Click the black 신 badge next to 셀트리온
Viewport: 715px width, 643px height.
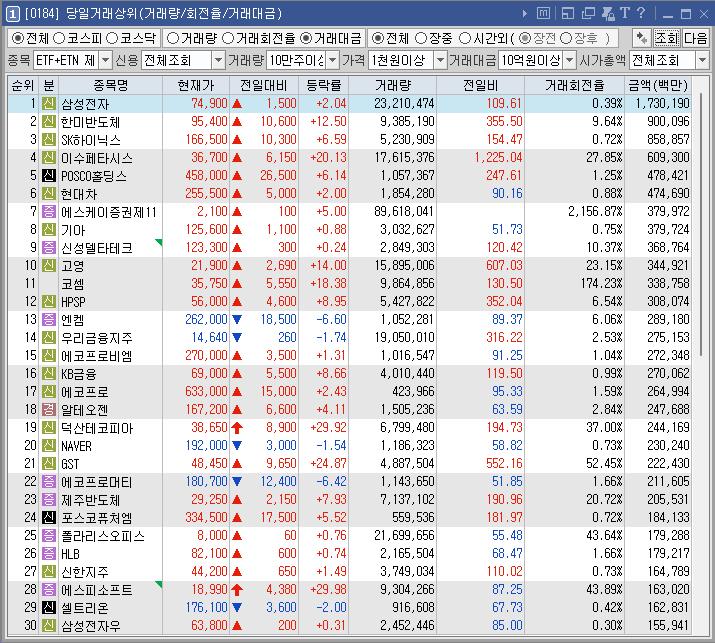tap(49, 607)
